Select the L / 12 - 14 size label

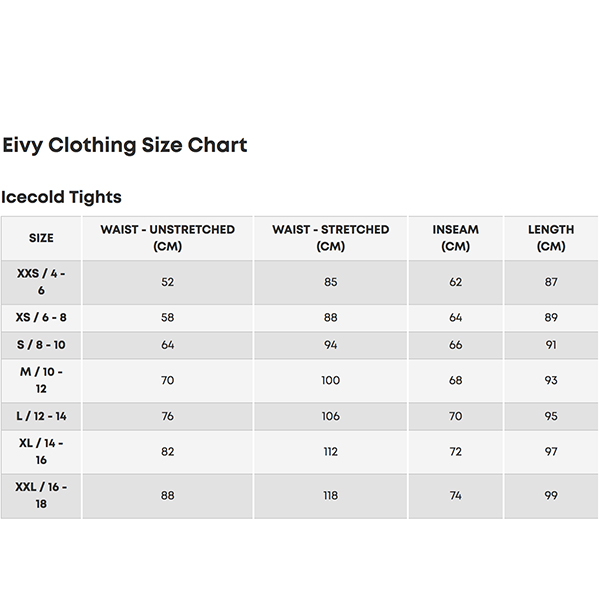pos(41,416)
